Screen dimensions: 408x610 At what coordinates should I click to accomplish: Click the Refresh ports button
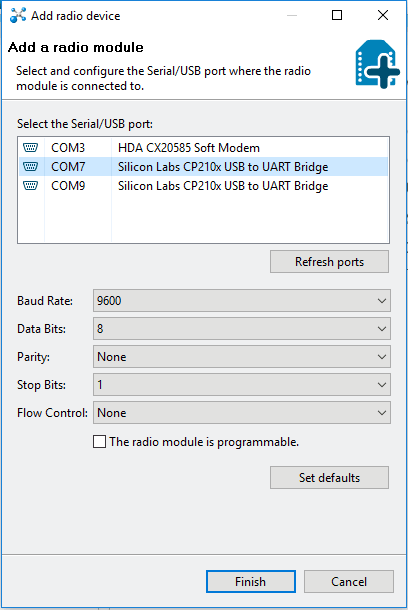click(329, 262)
